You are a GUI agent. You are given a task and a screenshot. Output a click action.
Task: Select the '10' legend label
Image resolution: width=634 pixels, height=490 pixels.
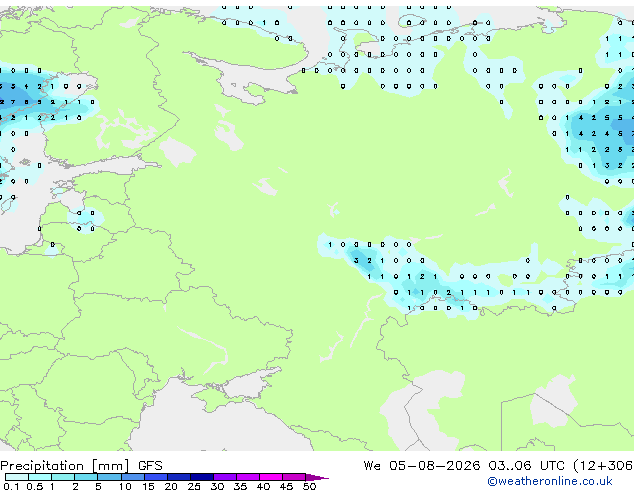pyautogui.click(x=125, y=486)
